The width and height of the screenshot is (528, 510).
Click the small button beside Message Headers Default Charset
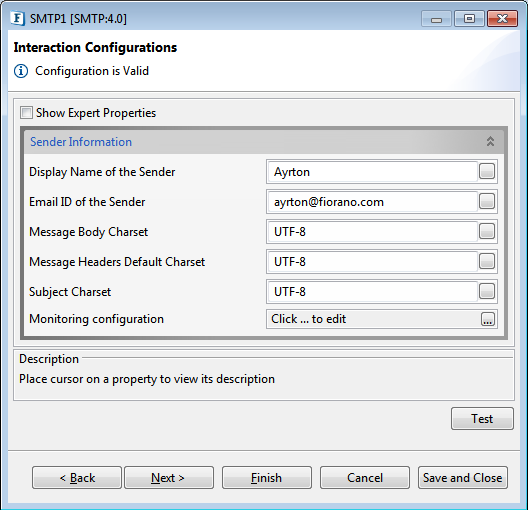click(x=487, y=261)
